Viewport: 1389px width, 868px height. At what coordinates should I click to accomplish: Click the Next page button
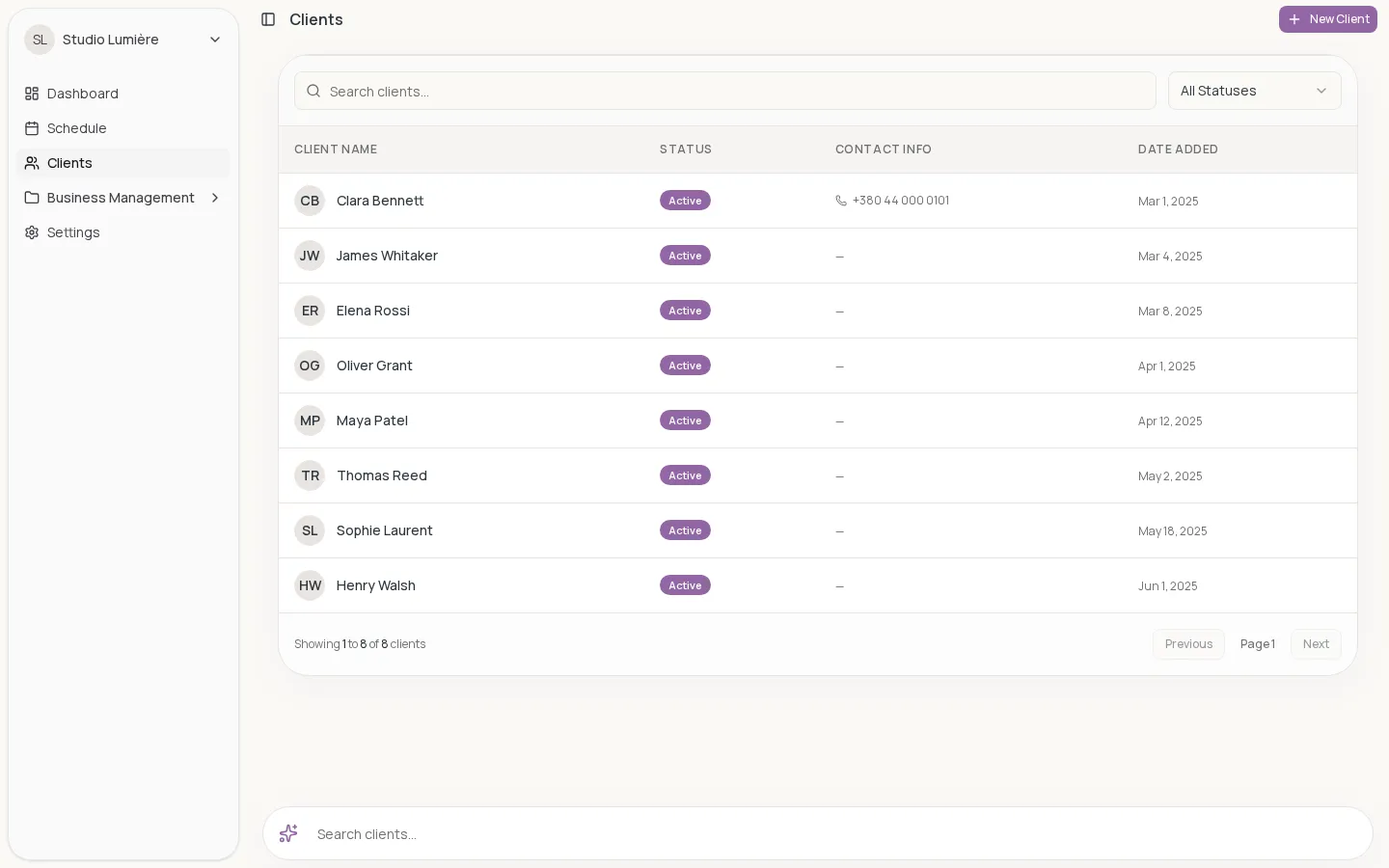pyautogui.click(x=1316, y=644)
